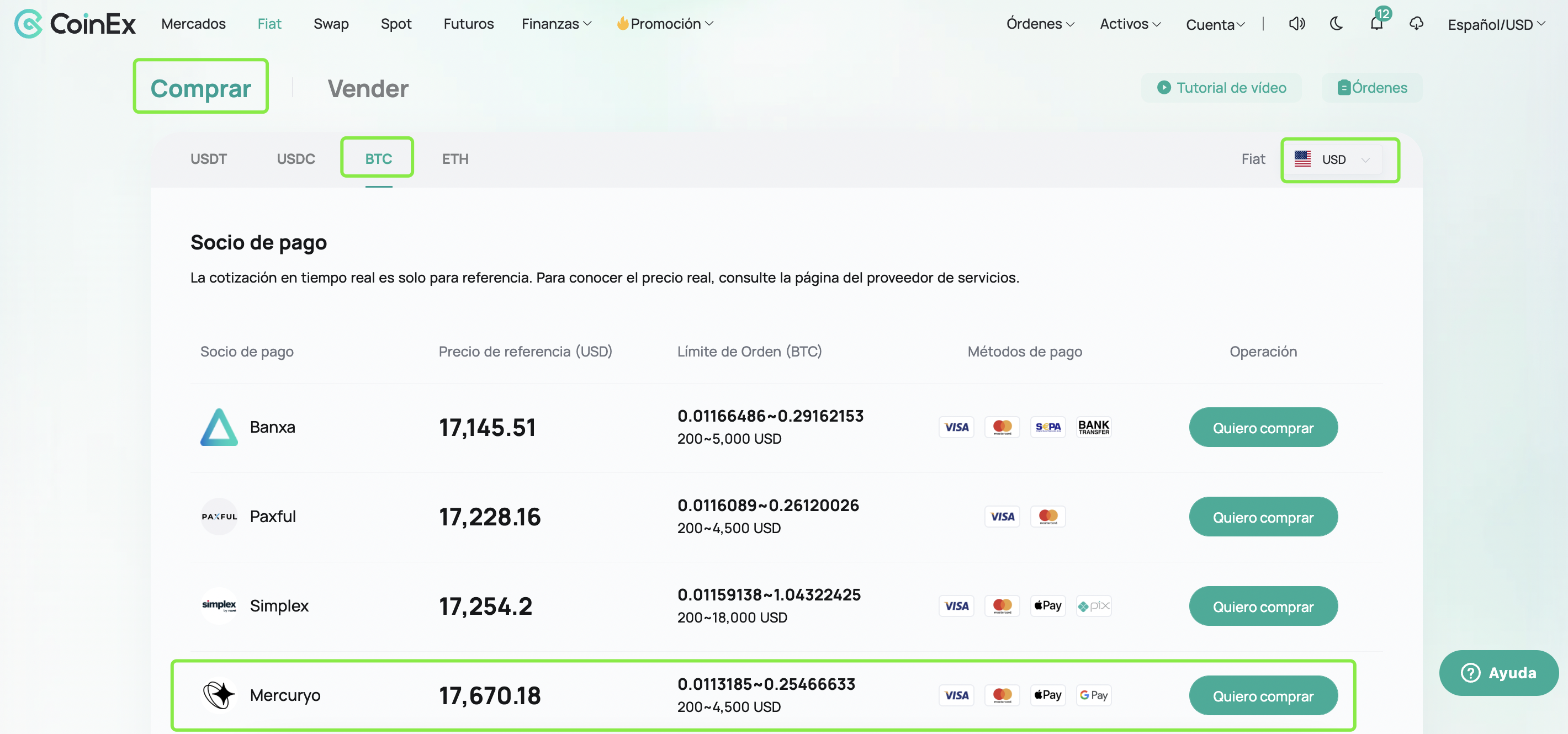This screenshot has width=1568, height=734.
Task: Click Visa icon in Mercuryo row
Action: tap(956, 695)
